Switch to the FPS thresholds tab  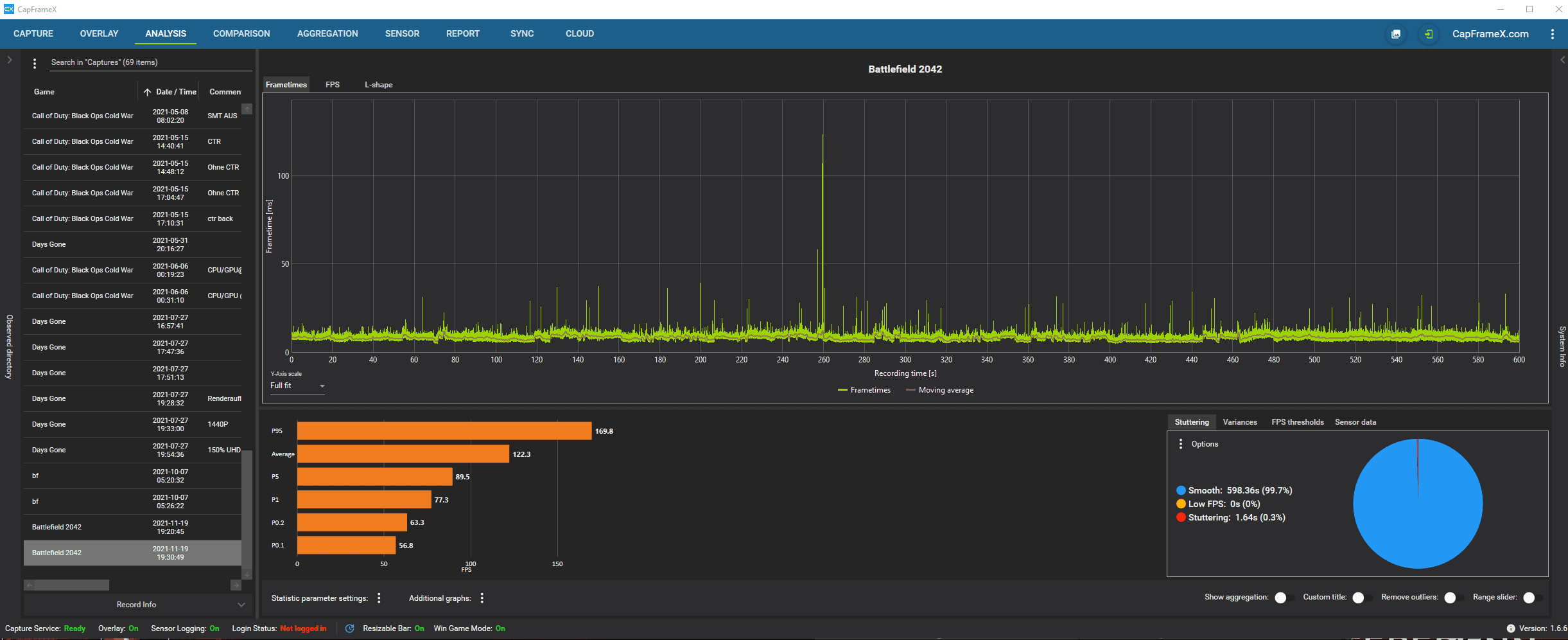point(1298,422)
